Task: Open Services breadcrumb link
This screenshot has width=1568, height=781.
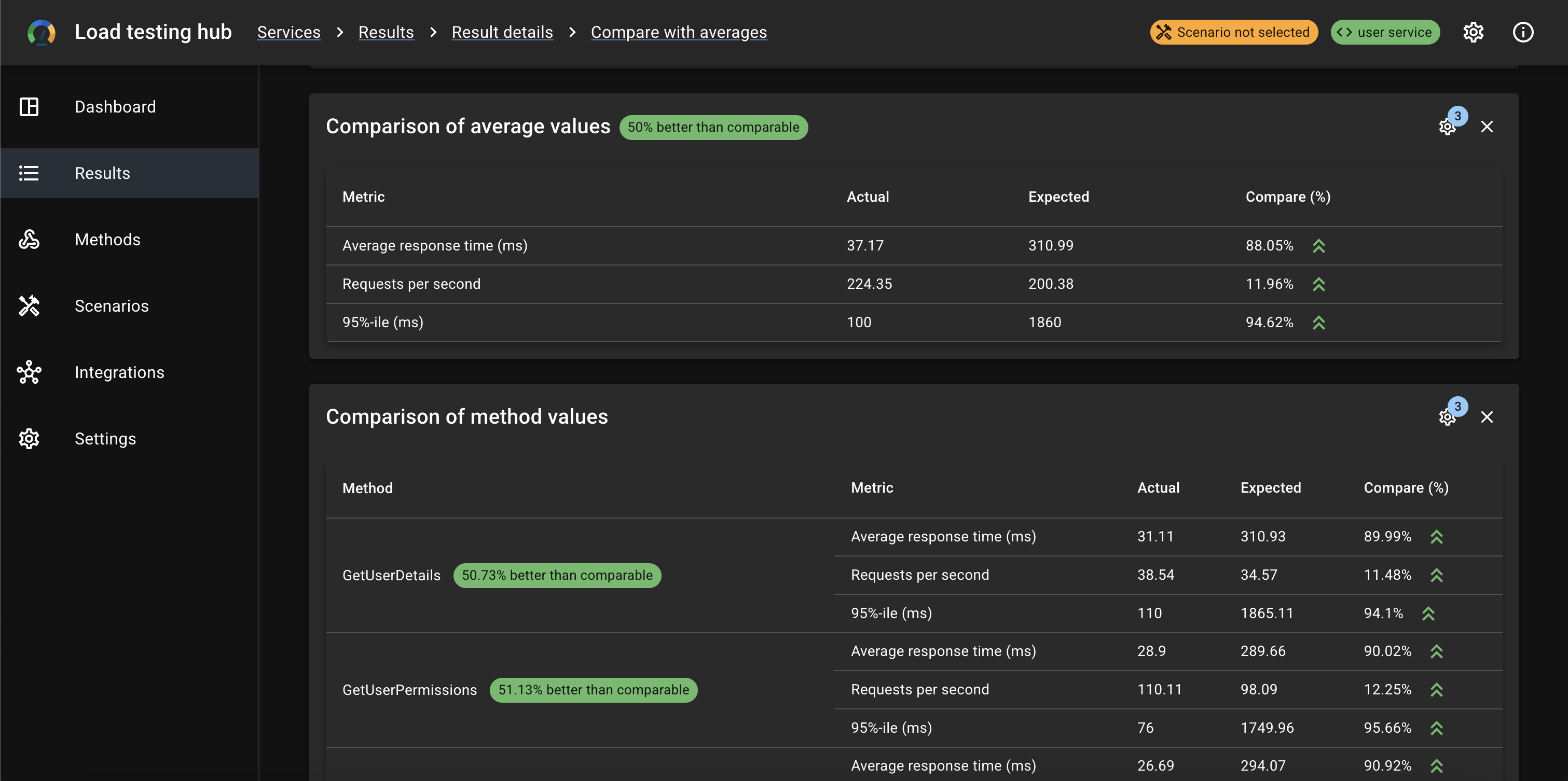Action: (x=288, y=32)
